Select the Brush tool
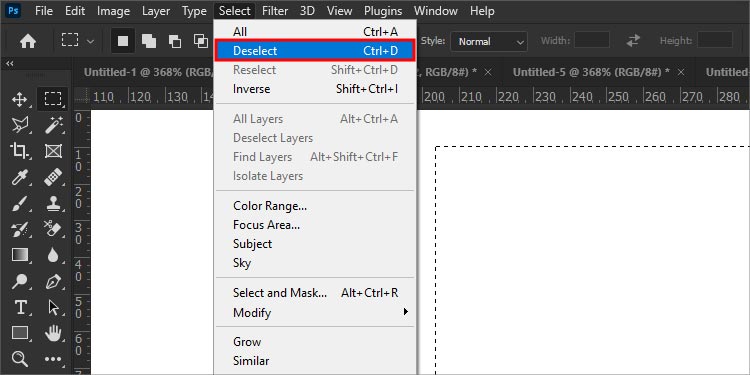This screenshot has height=375, width=750. [x=20, y=204]
